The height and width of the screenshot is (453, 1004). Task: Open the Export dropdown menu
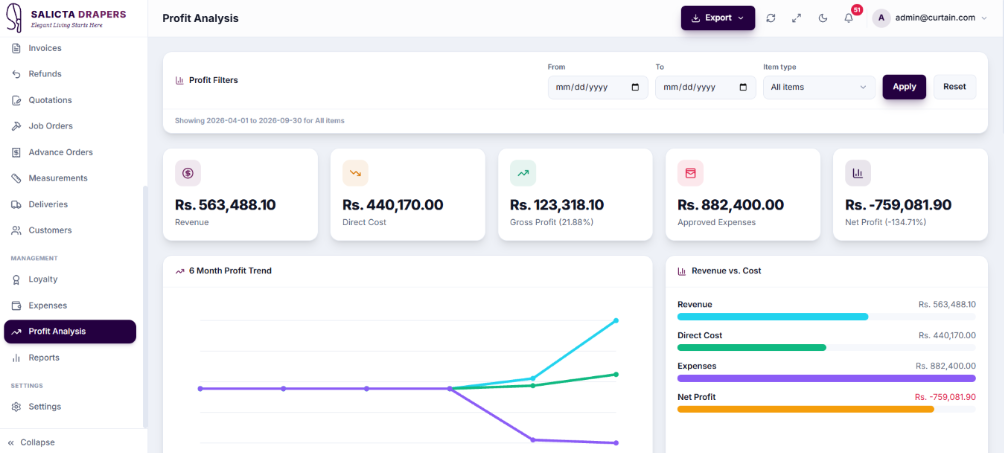click(x=718, y=18)
